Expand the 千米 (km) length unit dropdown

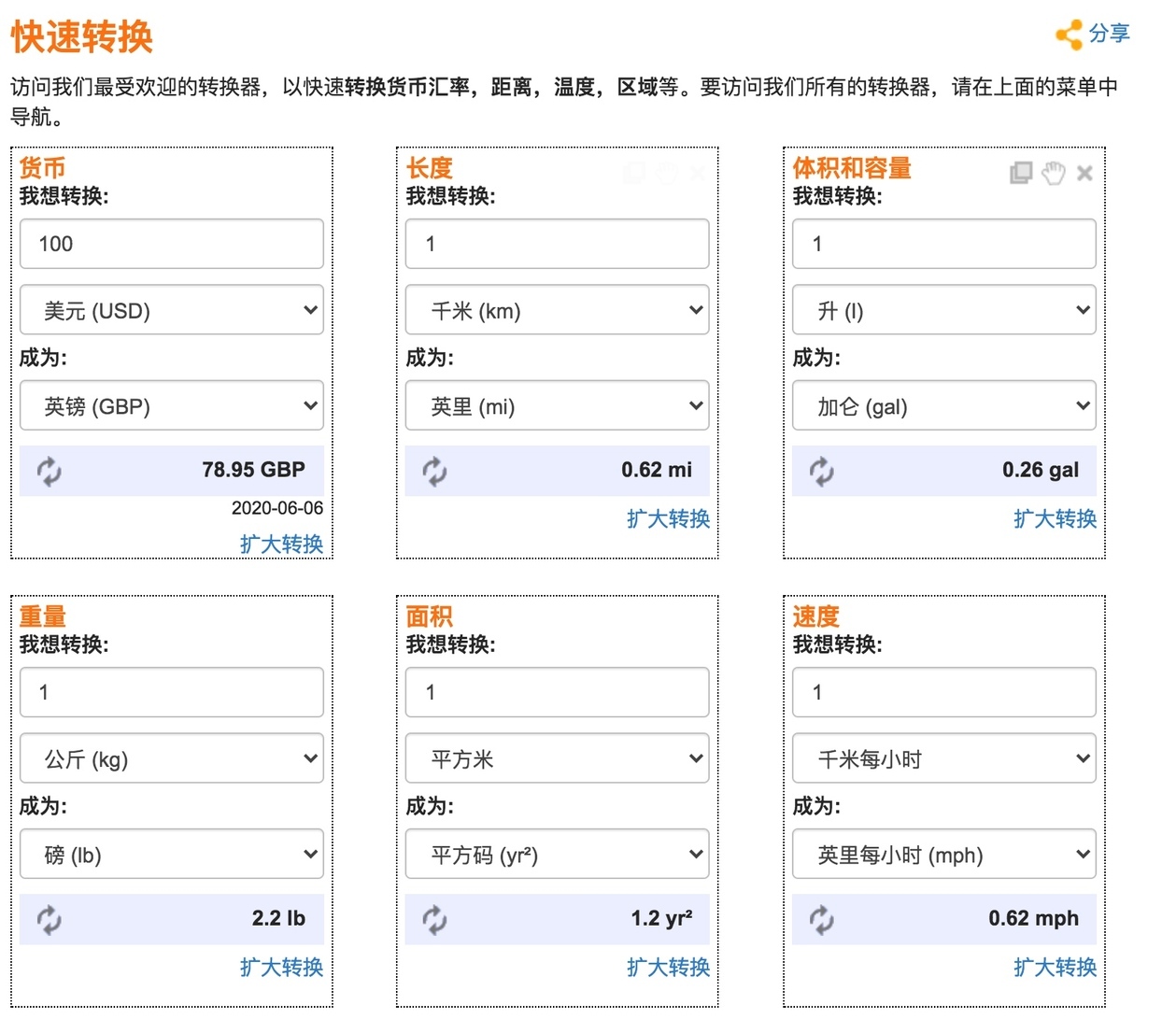click(558, 310)
